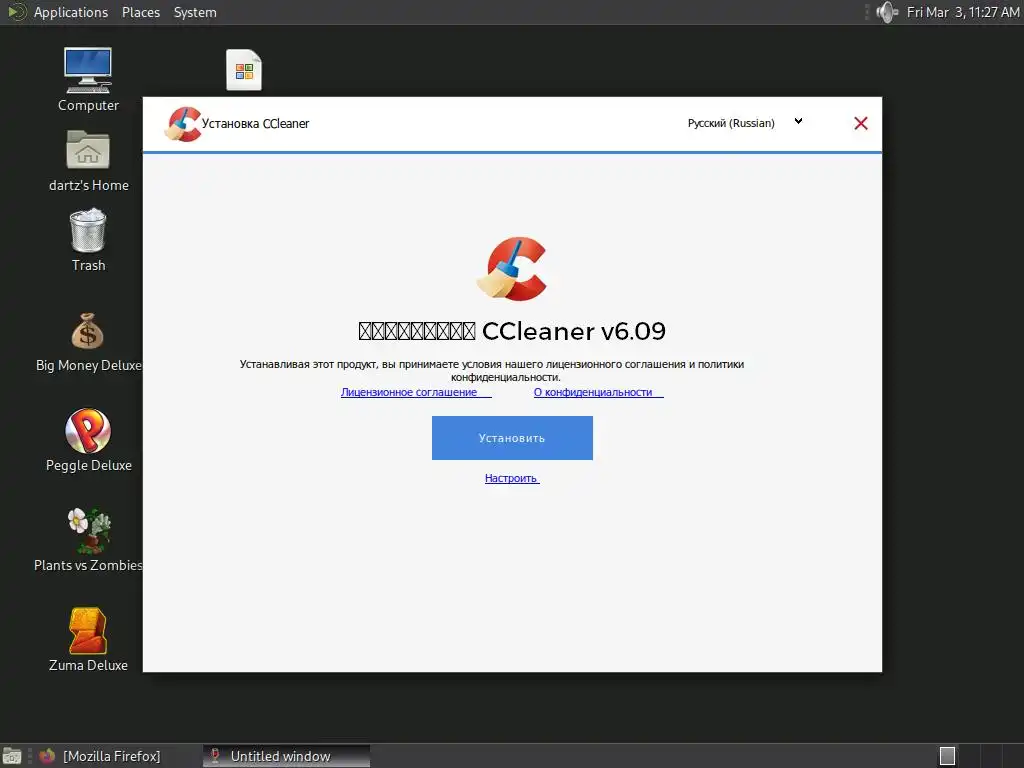The height and width of the screenshot is (768, 1024).
Task: Click the Установка CCleaner title text
Action: tap(255, 123)
